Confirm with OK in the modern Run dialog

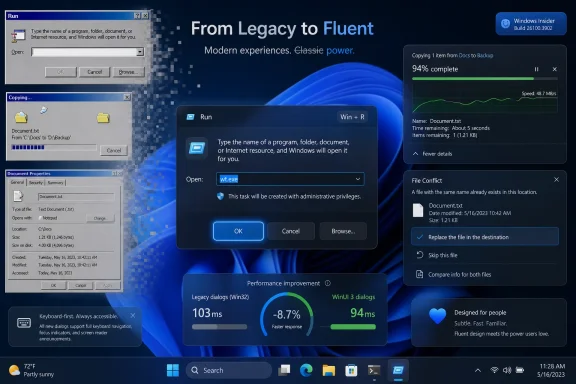click(x=238, y=231)
